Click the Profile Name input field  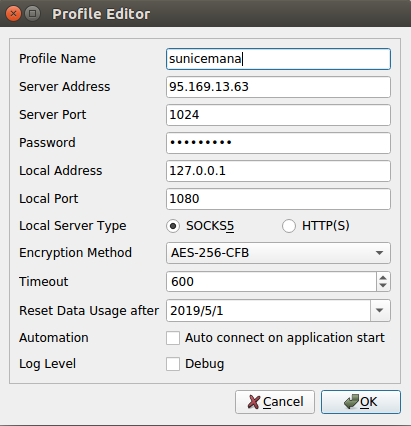coord(278,59)
